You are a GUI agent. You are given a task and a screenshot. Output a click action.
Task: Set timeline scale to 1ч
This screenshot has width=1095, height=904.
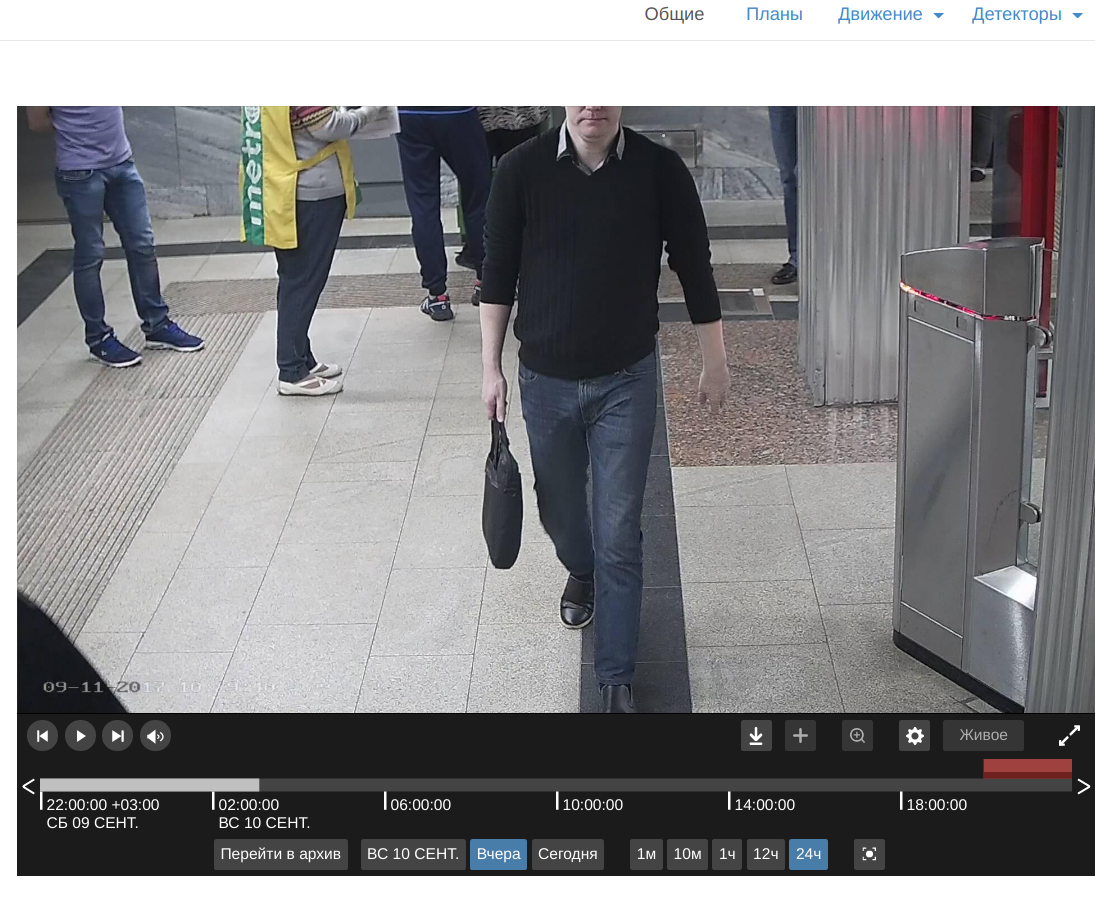[x=727, y=854]
